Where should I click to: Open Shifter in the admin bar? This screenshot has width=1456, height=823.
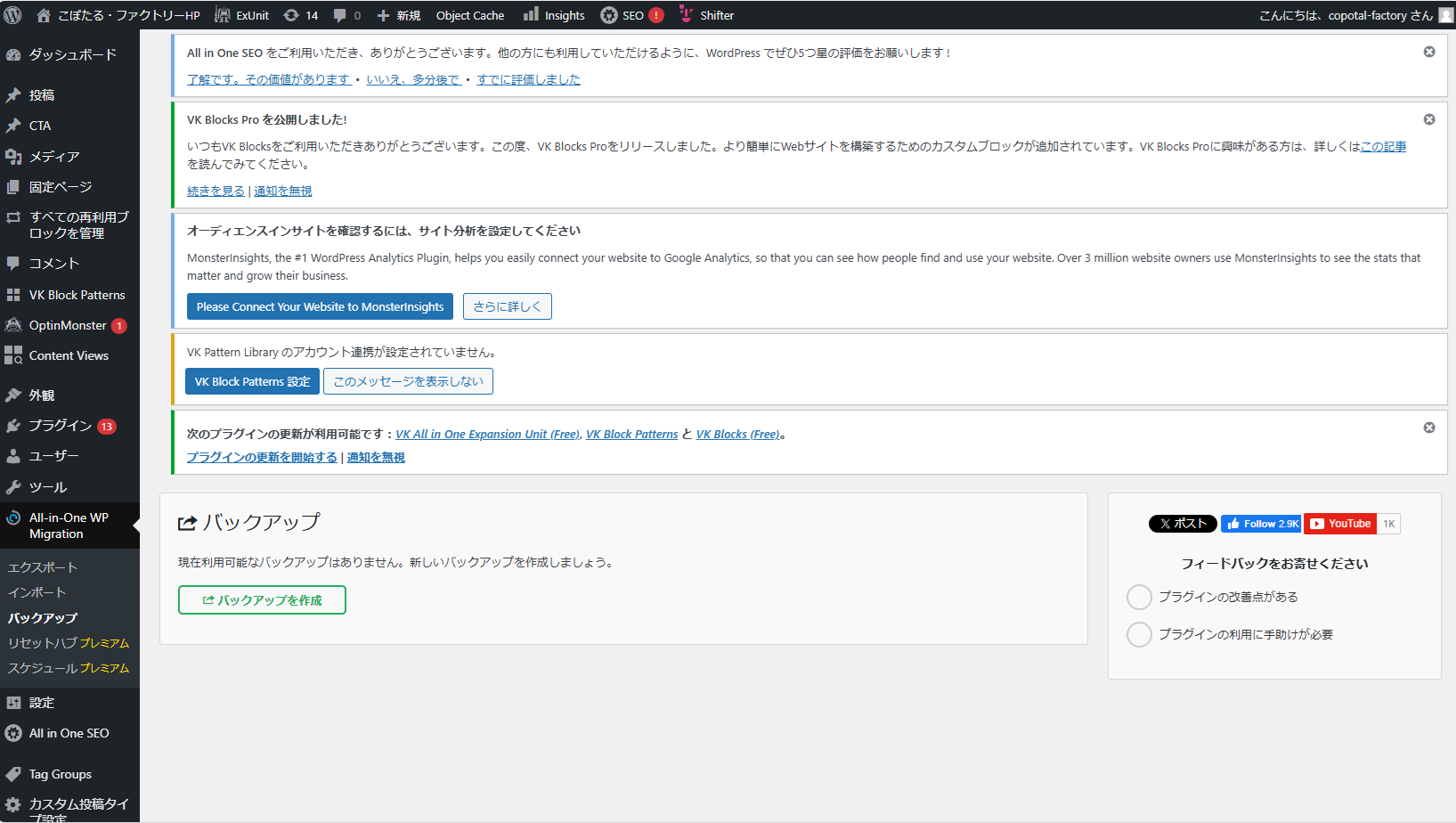pyautogui.click(x=707, y=15)
